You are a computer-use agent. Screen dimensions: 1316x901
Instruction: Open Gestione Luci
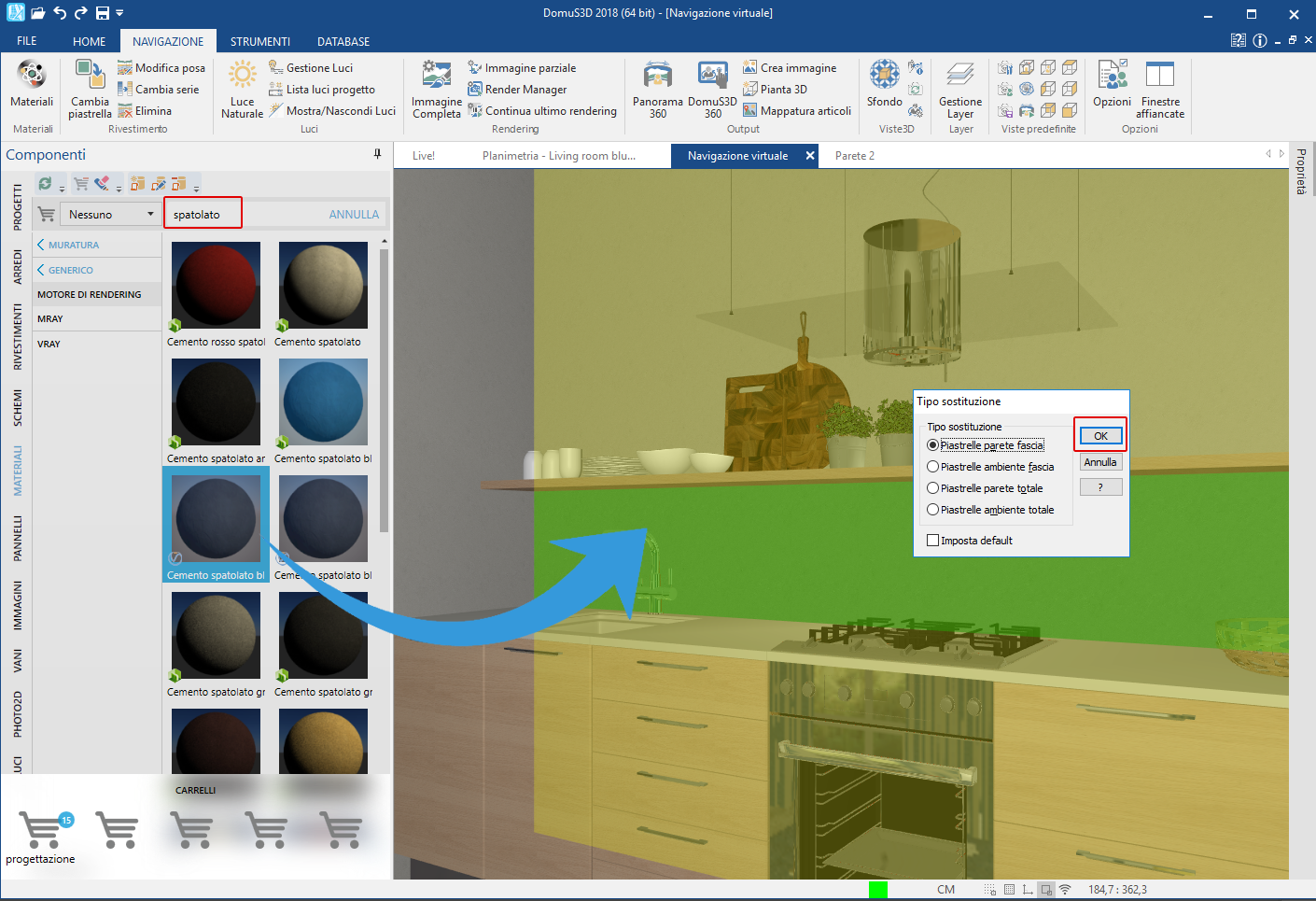coord(311,68)
